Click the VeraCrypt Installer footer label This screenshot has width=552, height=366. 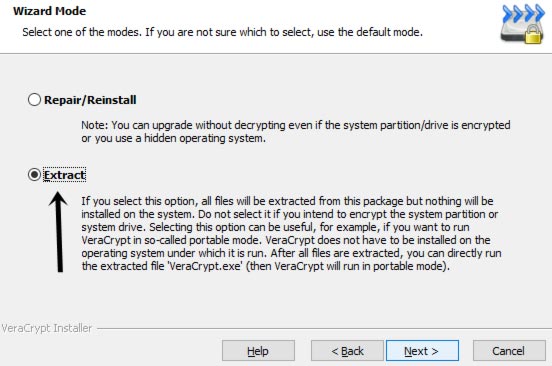point(46,328)
